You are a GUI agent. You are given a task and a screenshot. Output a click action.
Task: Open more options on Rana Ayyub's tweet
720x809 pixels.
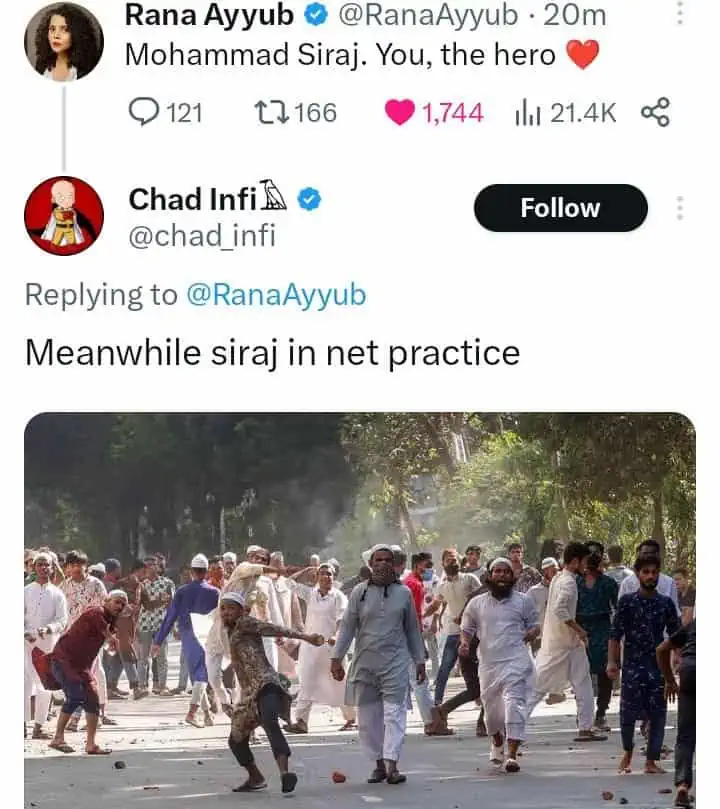[680, 14]
